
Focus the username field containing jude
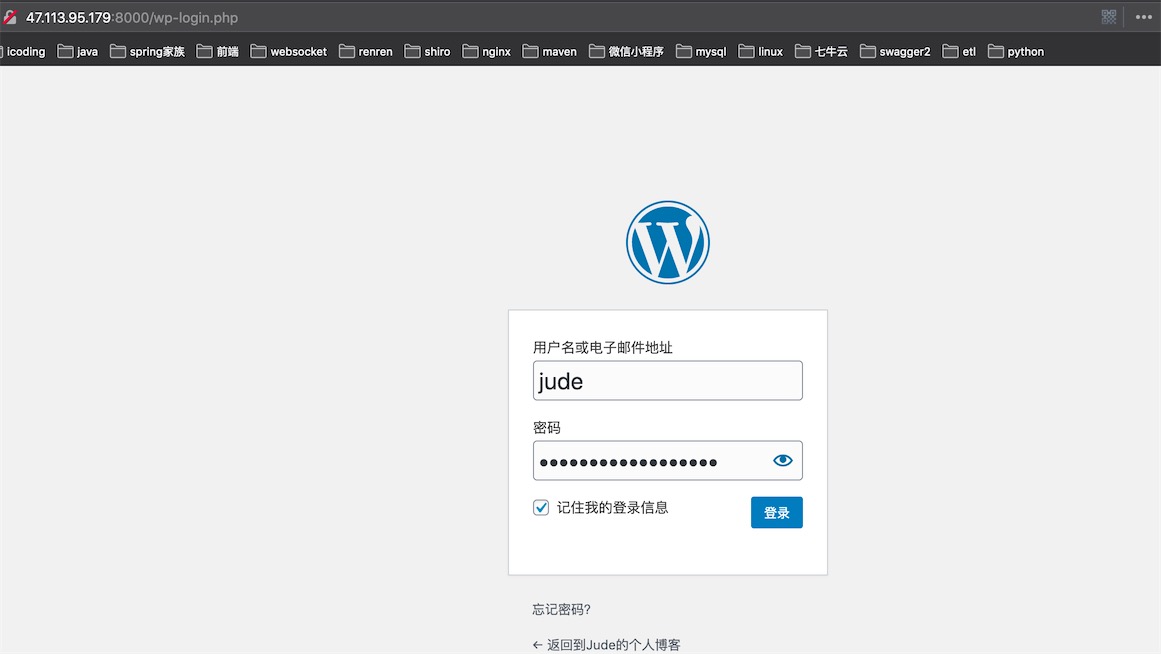click(667, 381)
